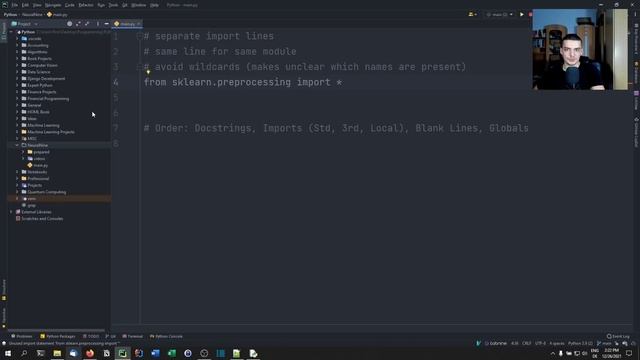The width and height of the screenshot is (640, 360).
Task: Click the Order comment on line 7
Action: coord(336,128)
